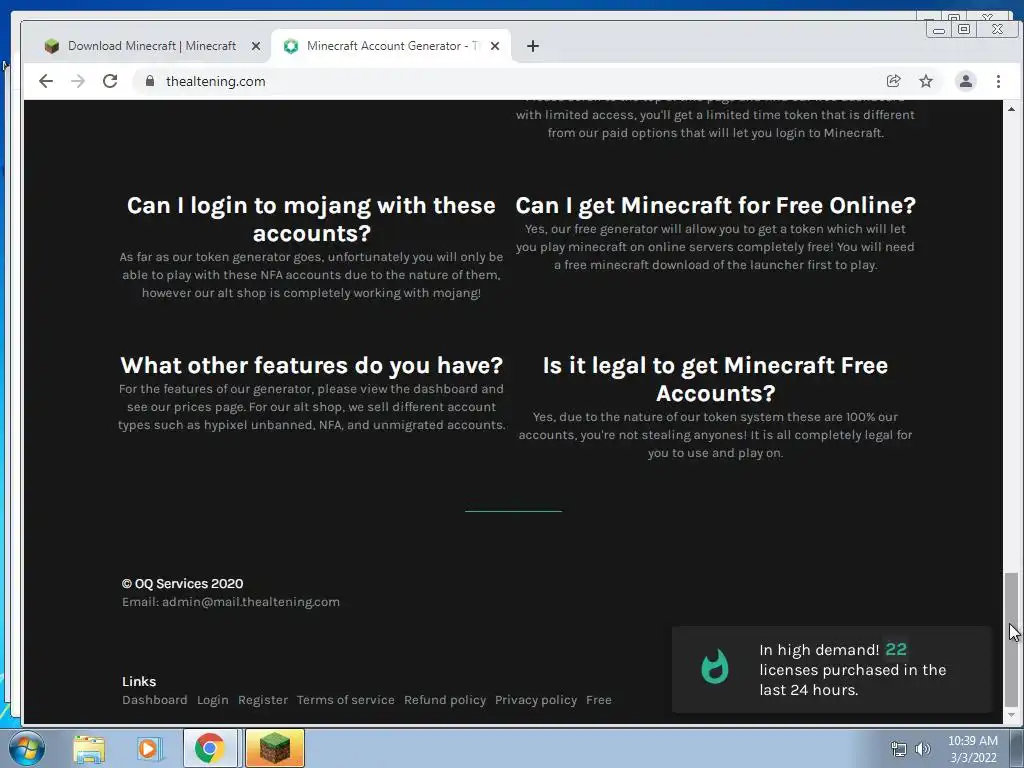The image size is (1024, 768).
Task: Click the padlock site info icon
Action: point(150,81)
